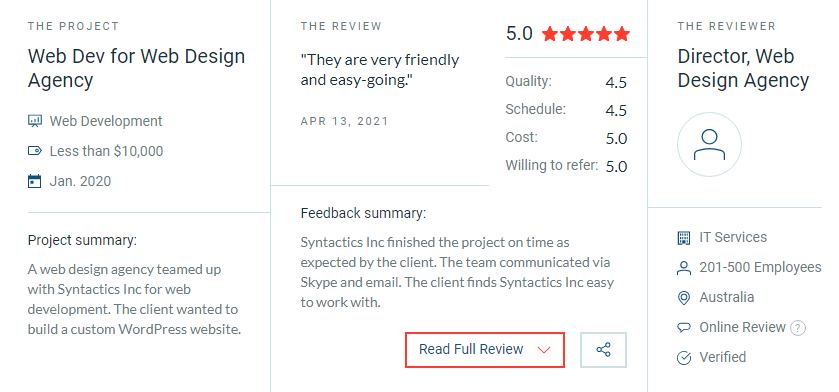Click the Verified checkmark icon
The image size is (839, 392).
[684, 358]
